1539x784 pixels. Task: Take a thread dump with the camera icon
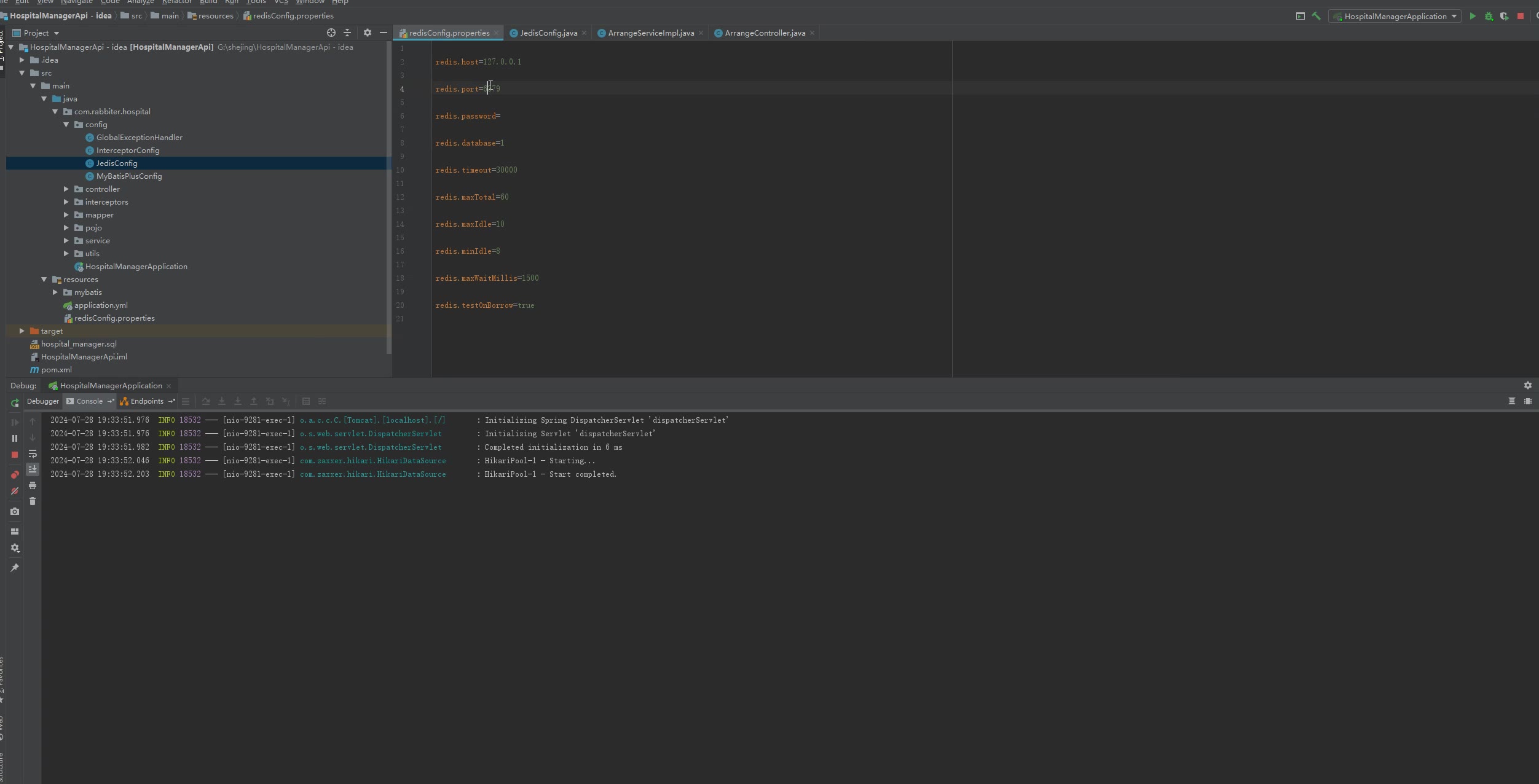(15, 512)
